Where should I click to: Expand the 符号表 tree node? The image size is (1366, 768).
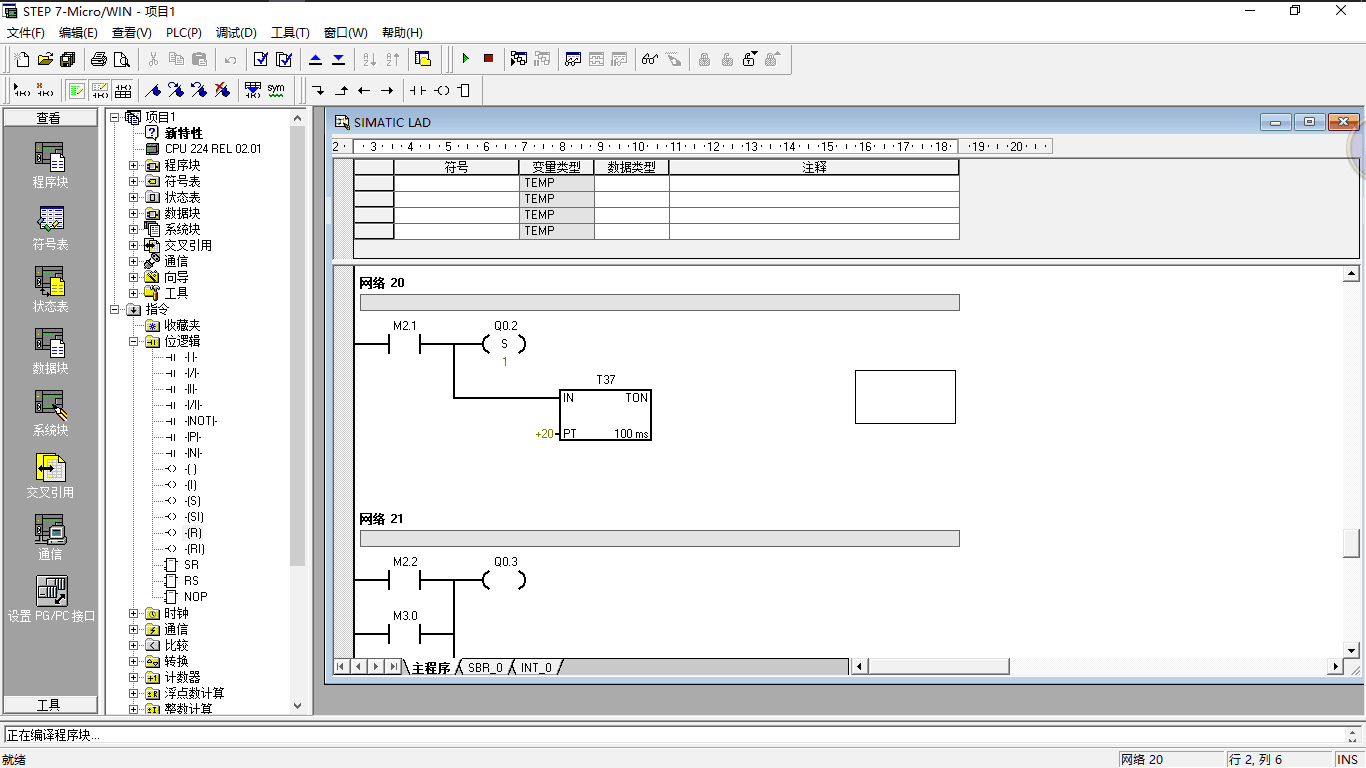pos(134,181)
